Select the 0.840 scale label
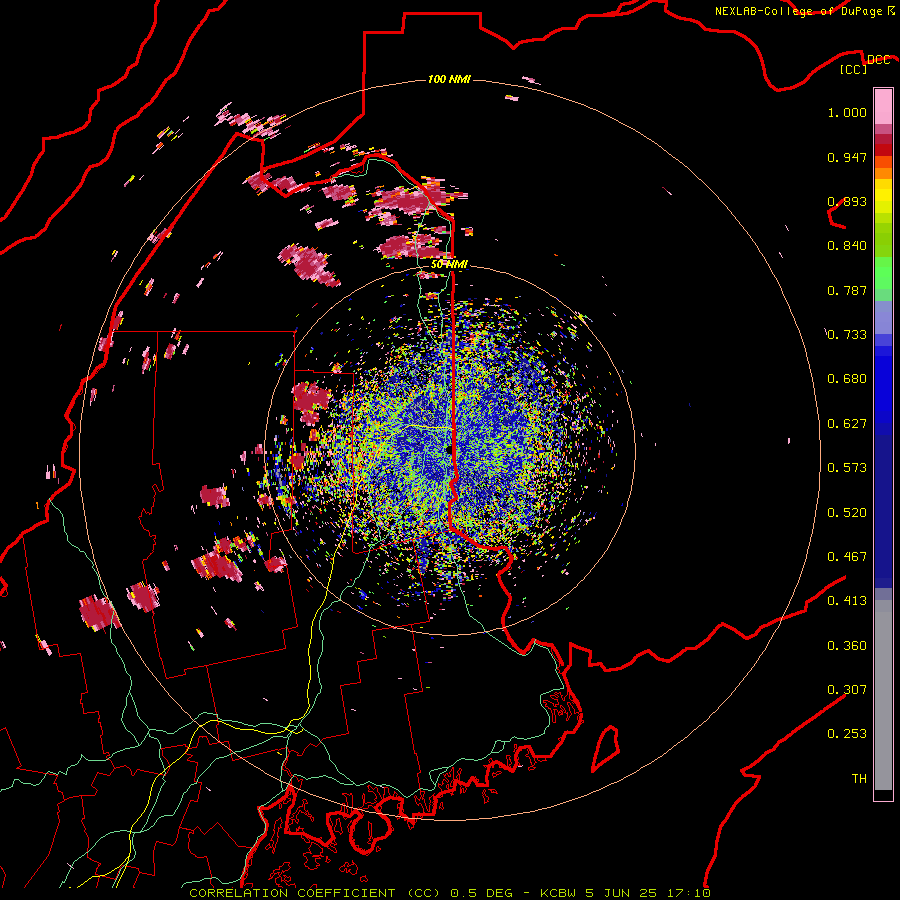Image resolution: width=900 pixels, height=900 pixels. click(x=847, y=246)
